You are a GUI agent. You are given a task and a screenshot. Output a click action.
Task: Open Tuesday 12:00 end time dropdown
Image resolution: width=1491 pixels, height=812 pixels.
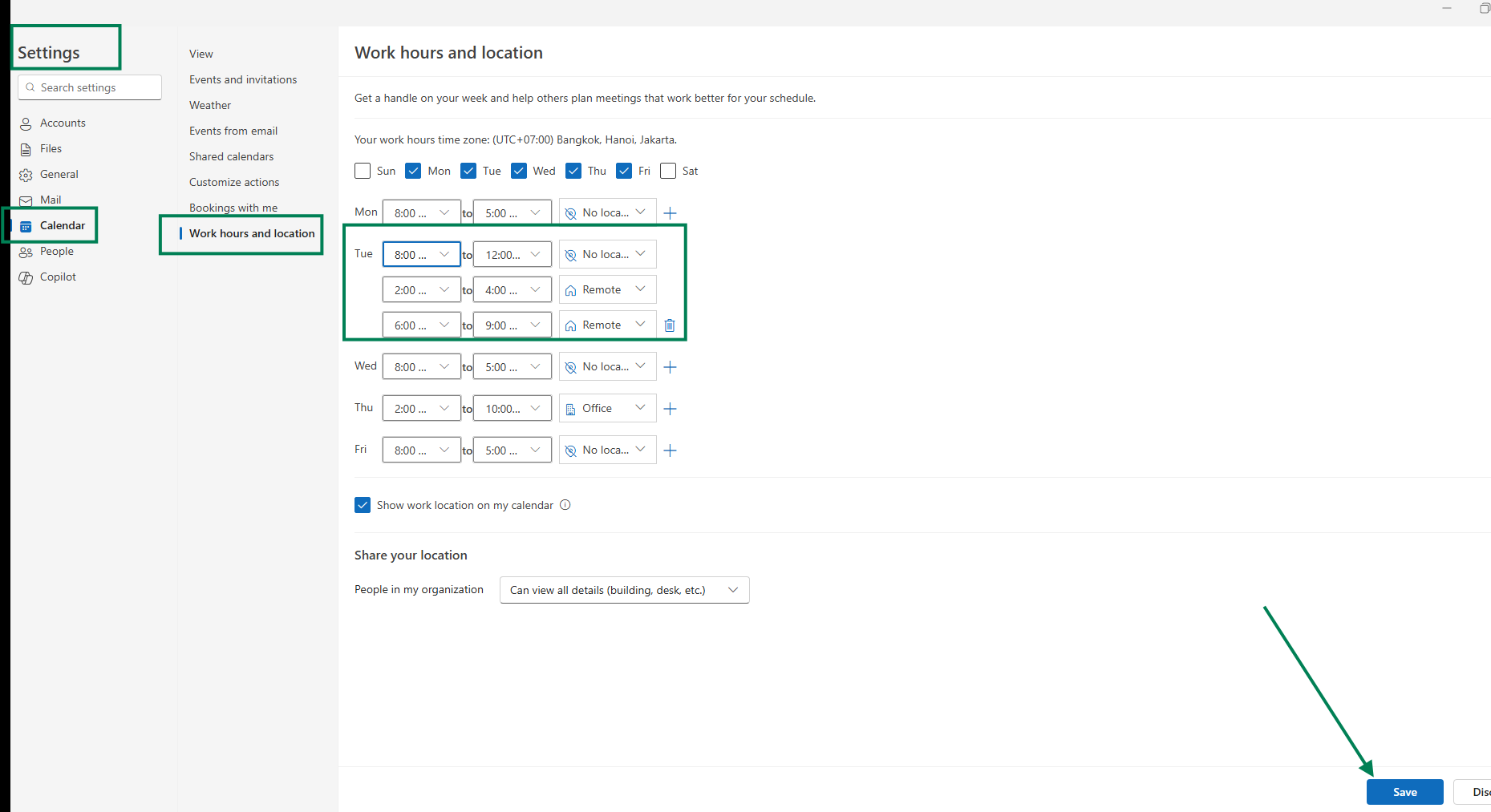513,255
